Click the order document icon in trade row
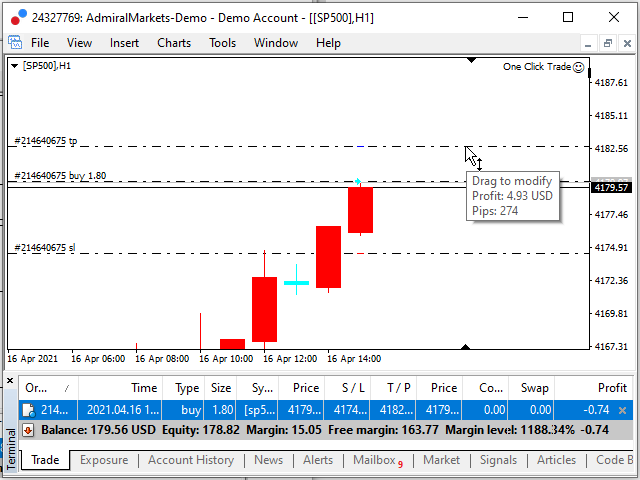Image resolution: width=640 pixels, height=480 pixels. (x=29, y=410)
